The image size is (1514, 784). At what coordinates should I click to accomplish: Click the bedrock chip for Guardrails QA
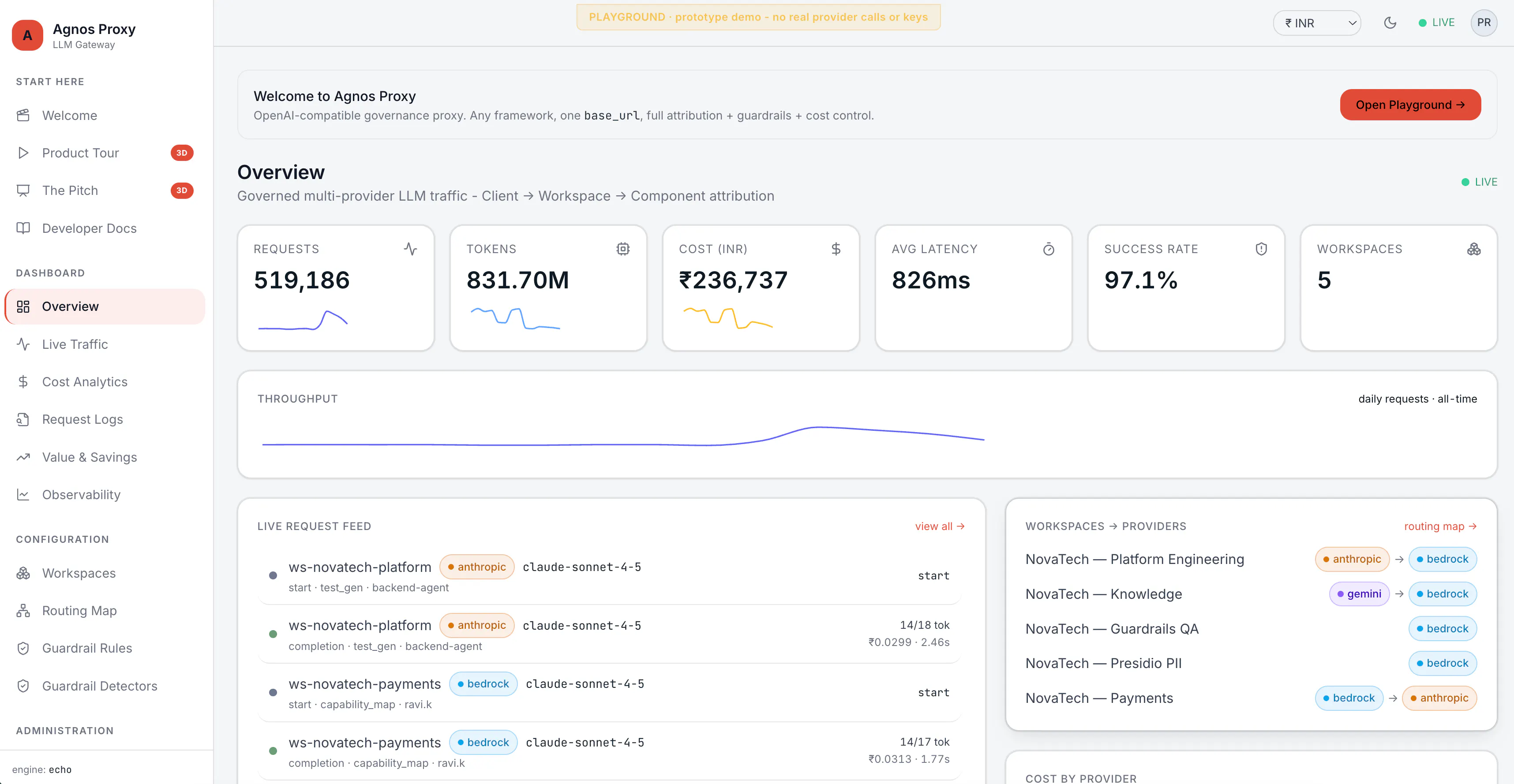tap(1442, 628)
